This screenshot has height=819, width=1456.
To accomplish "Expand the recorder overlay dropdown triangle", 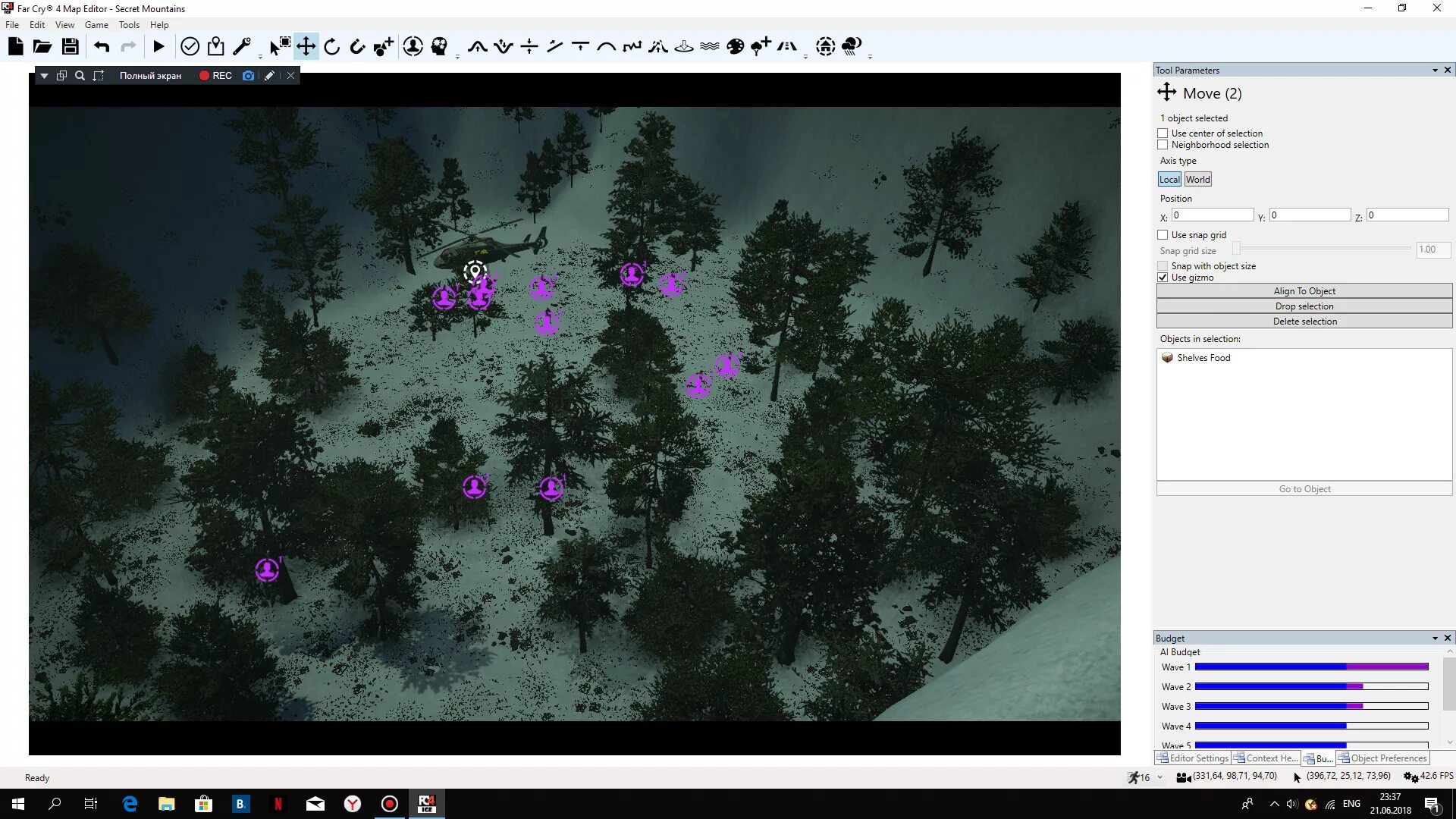I will [x=44, y=76].
